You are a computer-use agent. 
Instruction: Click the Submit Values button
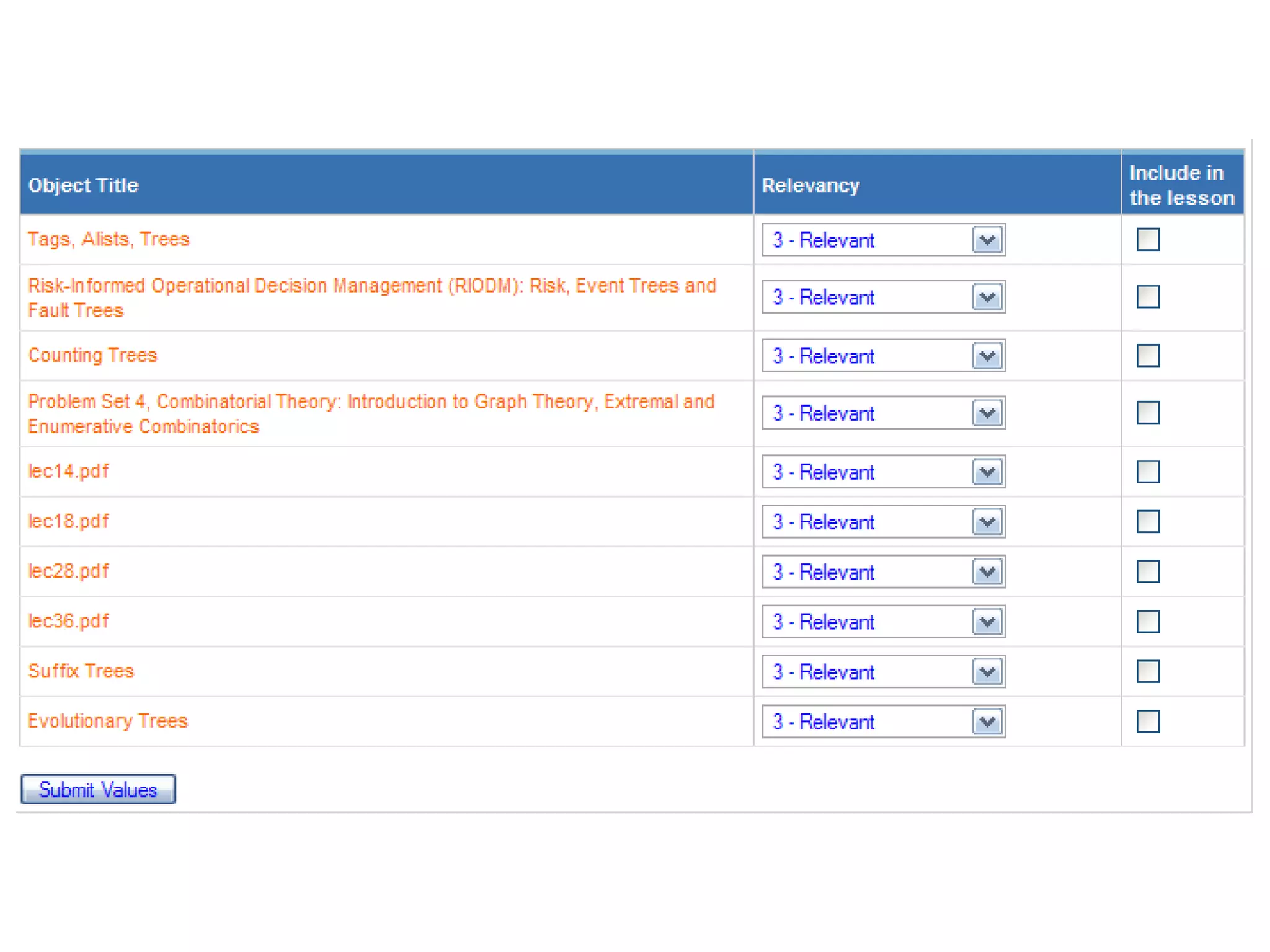pos(98,790)
